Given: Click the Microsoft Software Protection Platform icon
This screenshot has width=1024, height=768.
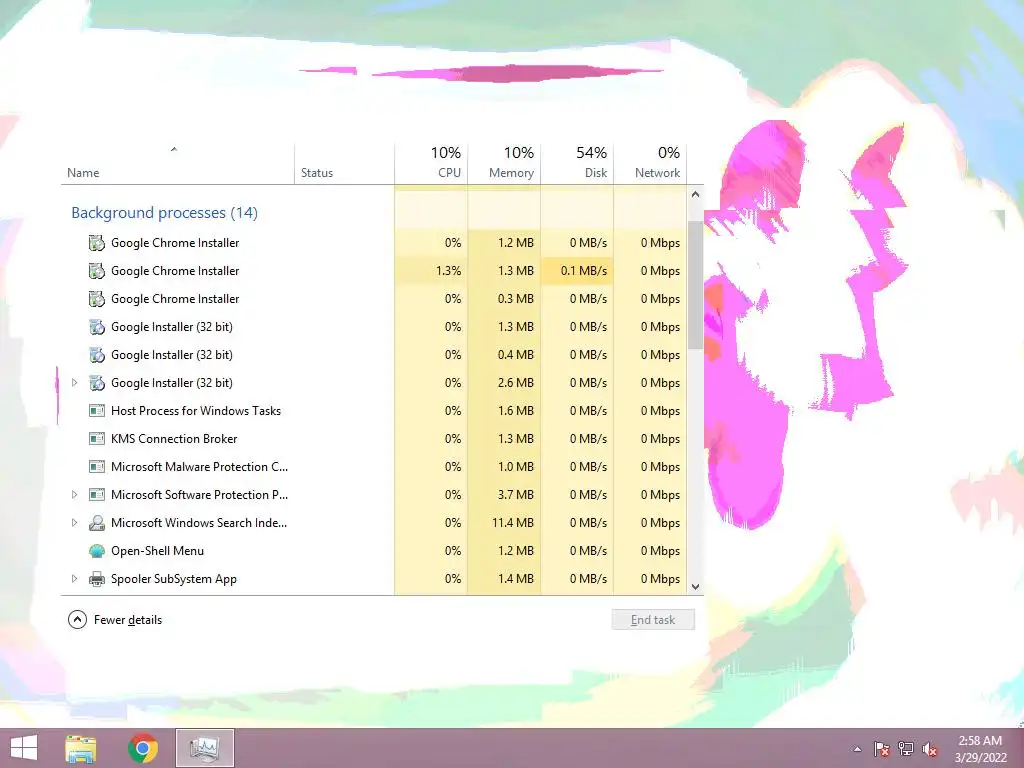Looking at the screenshot, I should point(97,495).
